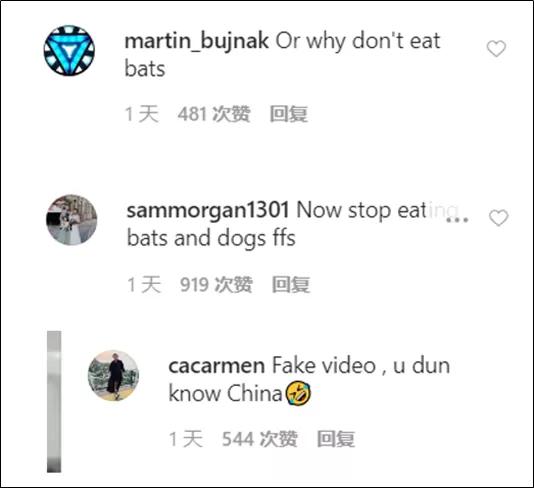
Task: Click the 1天 timestamp on martin_bujnak's comment
Action: pyautogui.click(x=142, y=114)
